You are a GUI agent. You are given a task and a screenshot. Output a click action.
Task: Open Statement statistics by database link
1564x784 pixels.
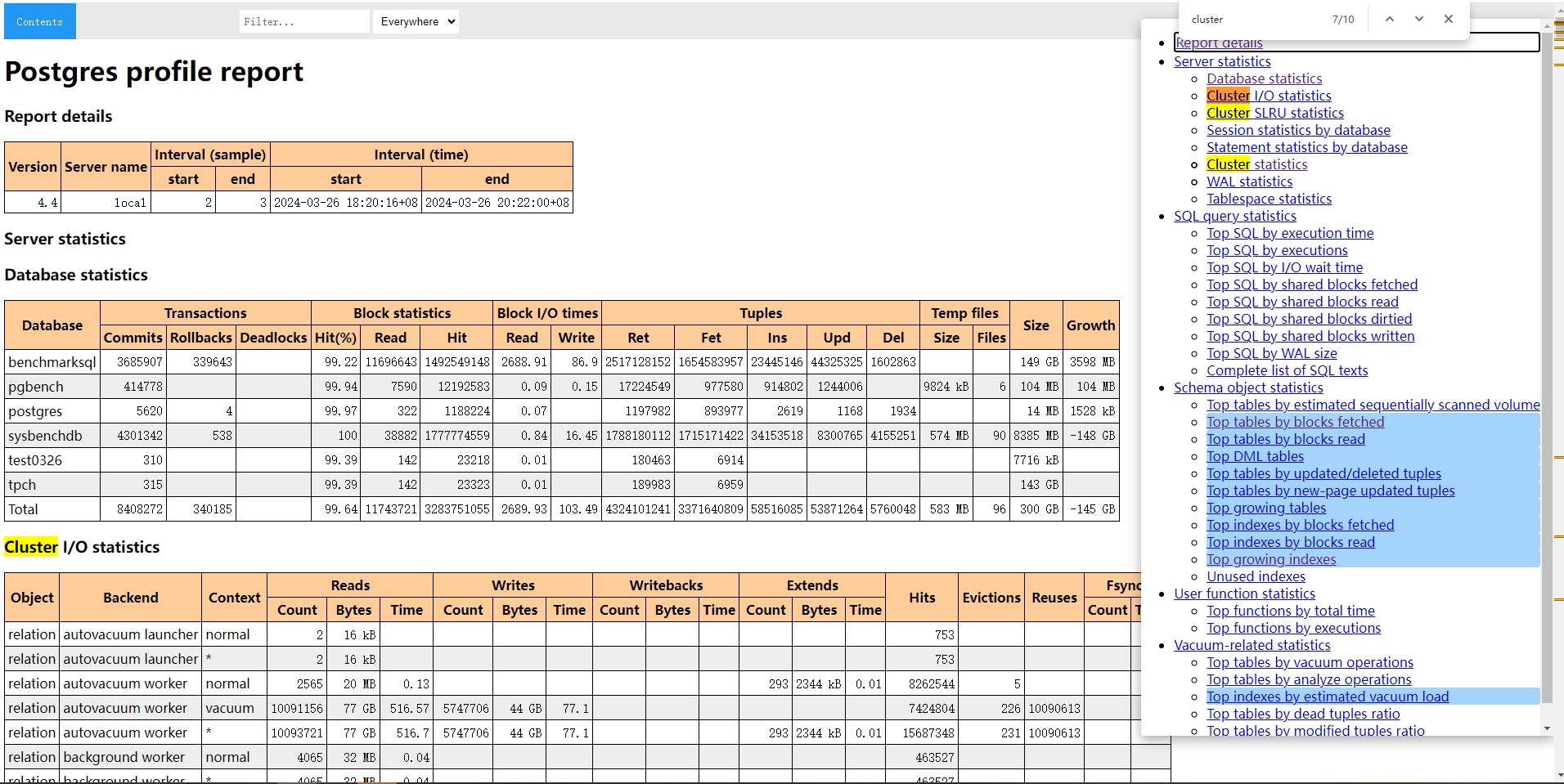(1307, 147)
